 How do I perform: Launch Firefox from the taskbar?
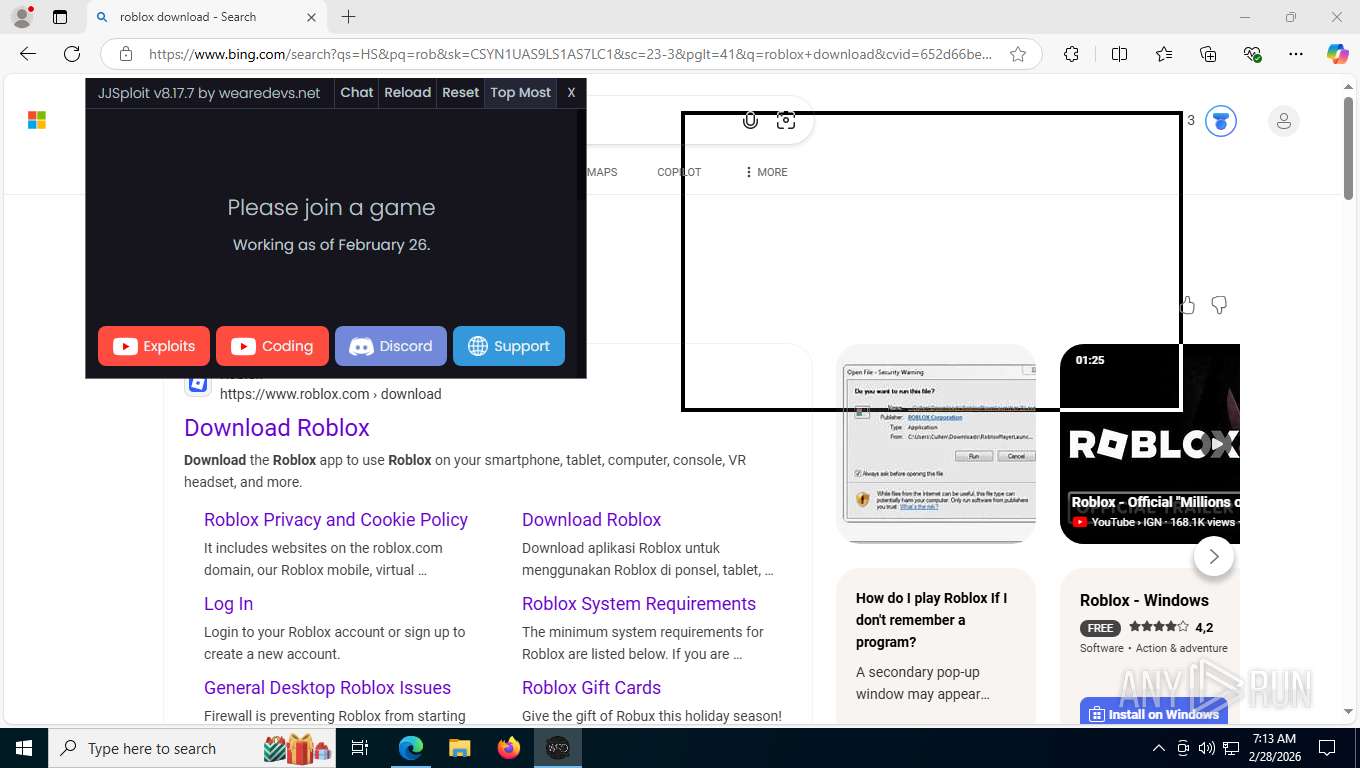(509, 748)
